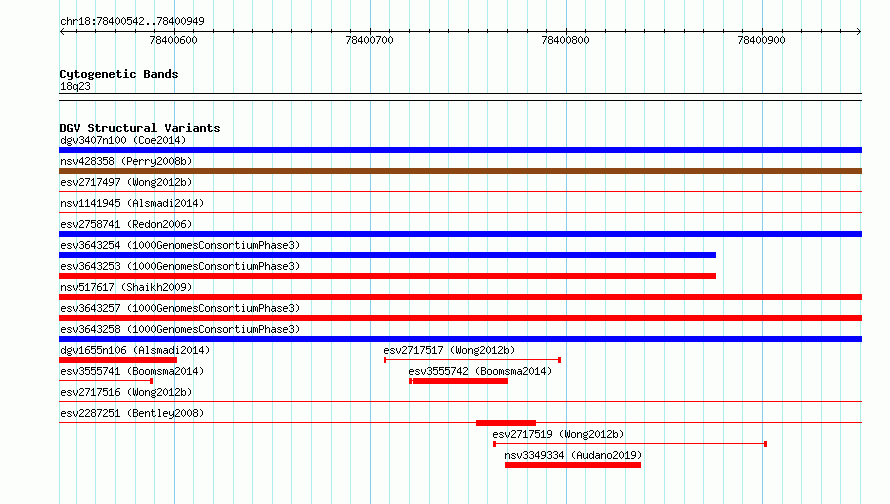Open esv2717497 (Wong2012b) variant label
Screen dimensions: 890x504
(x=126, y=182)
